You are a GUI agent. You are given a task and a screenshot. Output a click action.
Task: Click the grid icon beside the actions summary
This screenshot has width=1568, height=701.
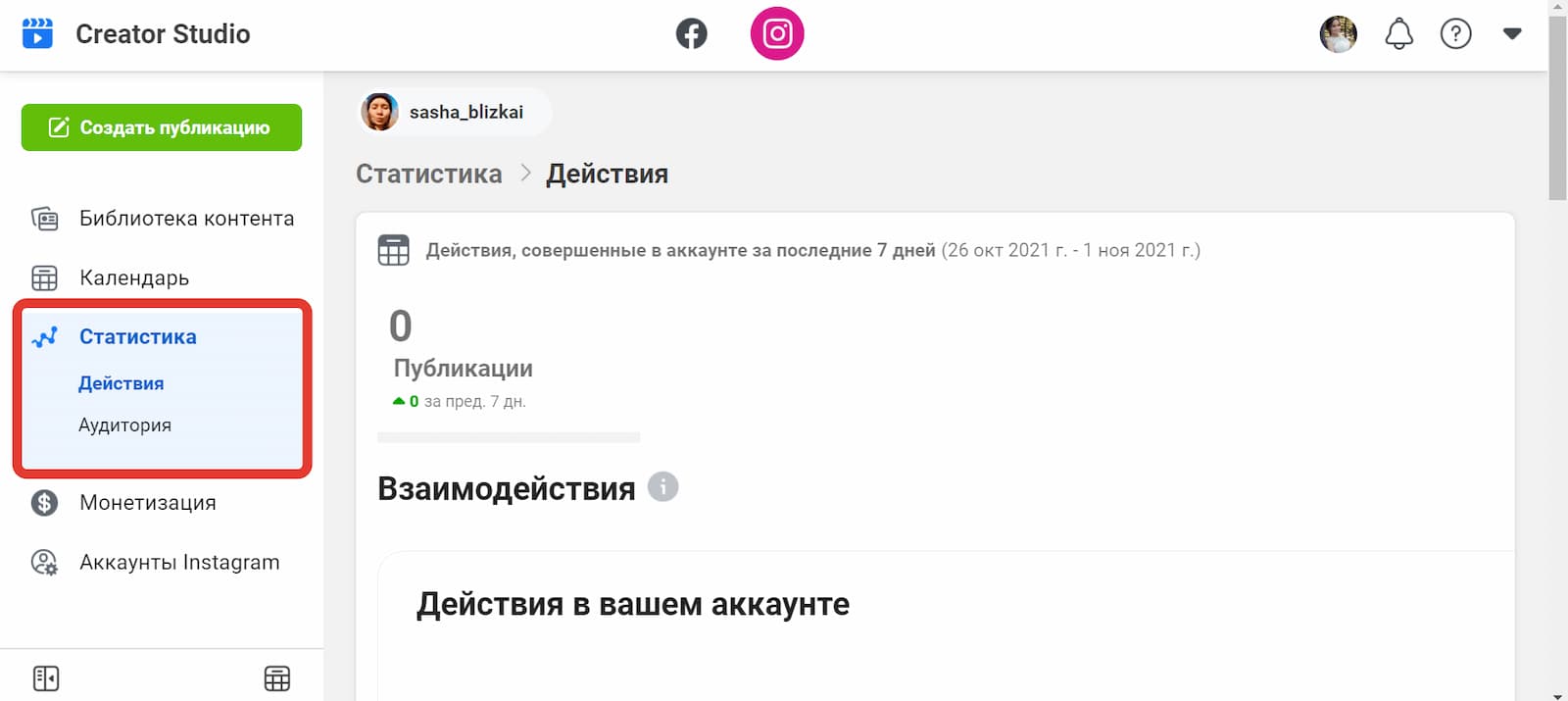[x=393, y=250]
